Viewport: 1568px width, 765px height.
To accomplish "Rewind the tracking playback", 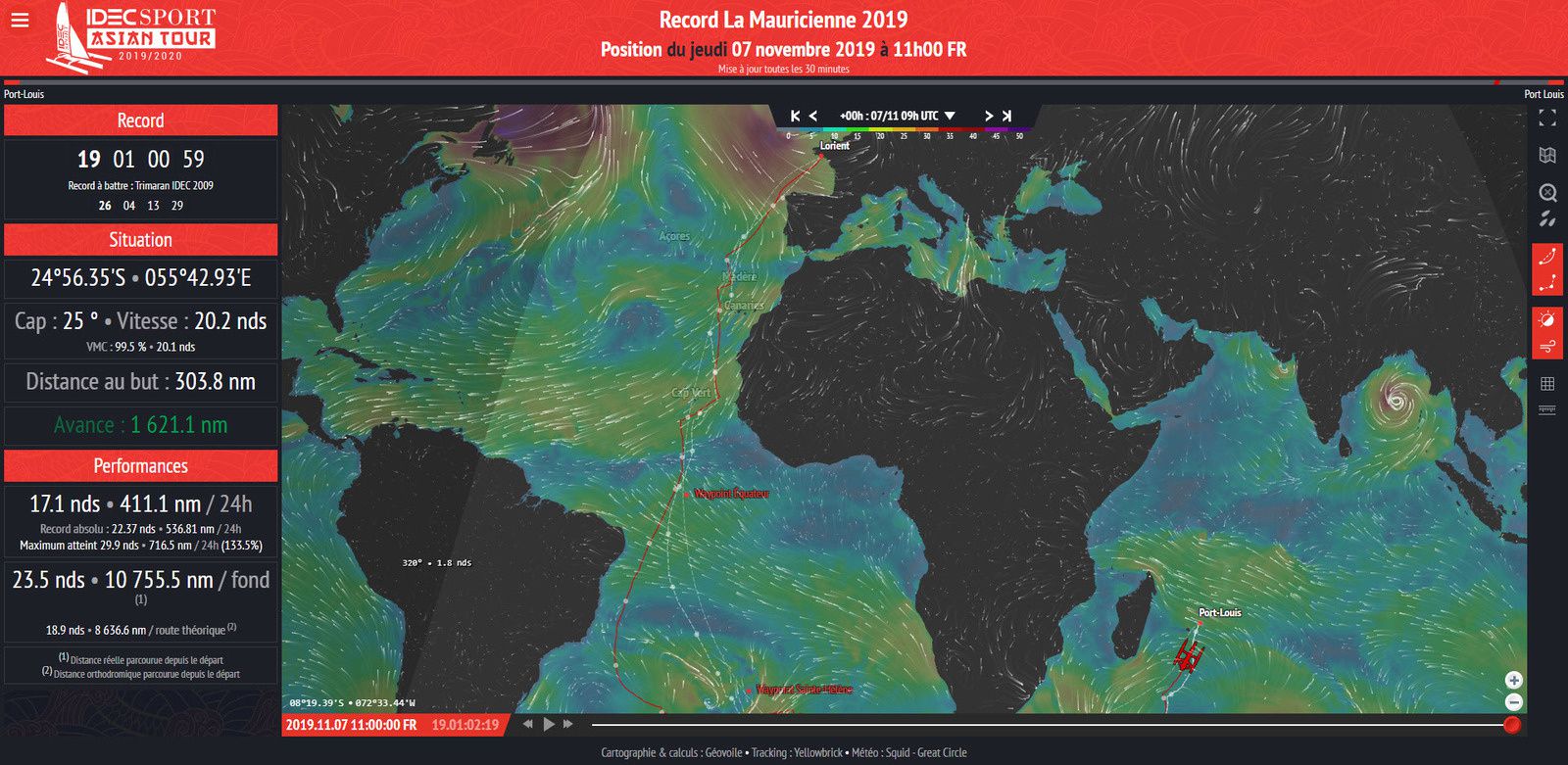I will click(527, 724).
